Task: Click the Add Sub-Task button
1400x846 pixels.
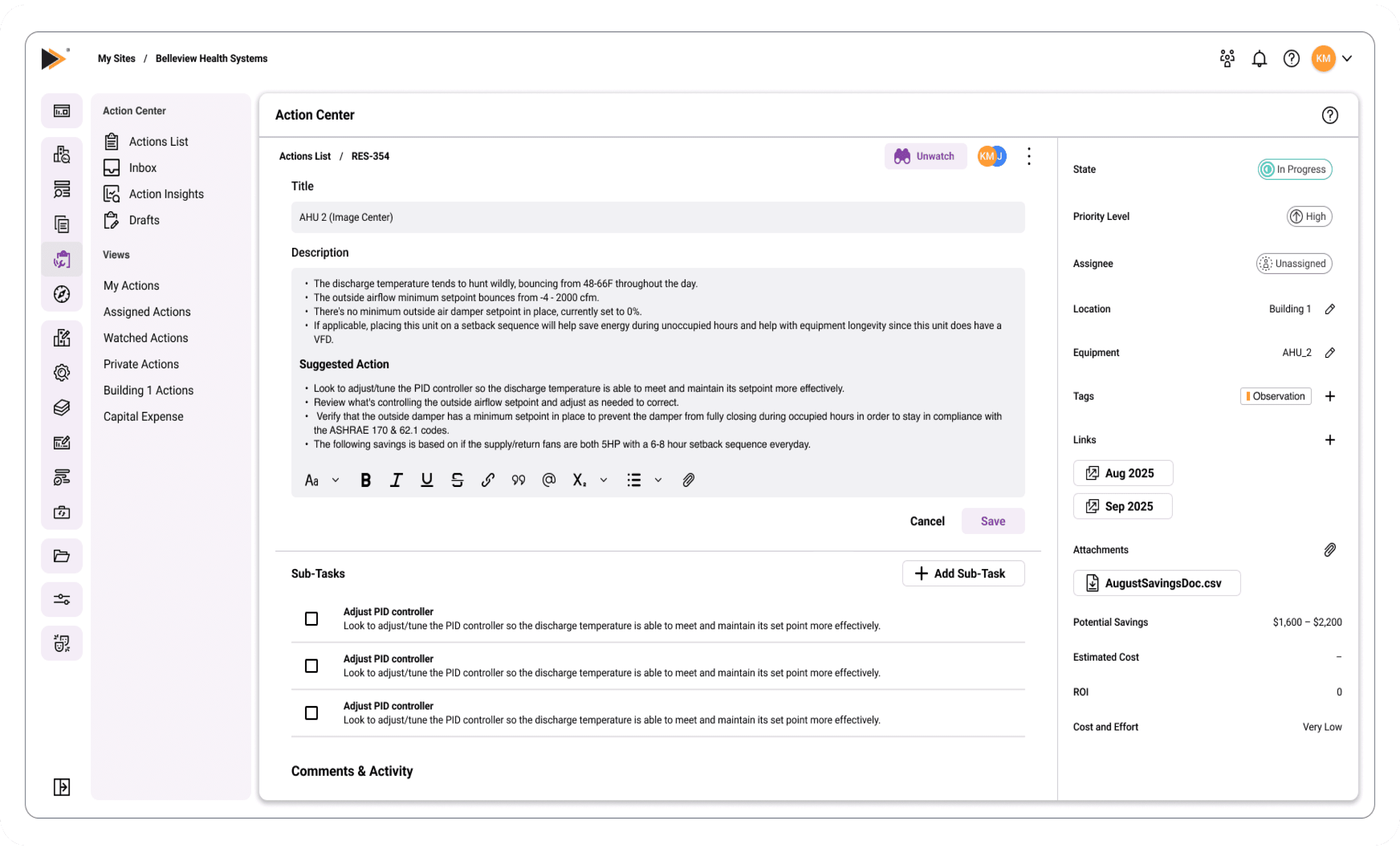Action: (963, 573)
